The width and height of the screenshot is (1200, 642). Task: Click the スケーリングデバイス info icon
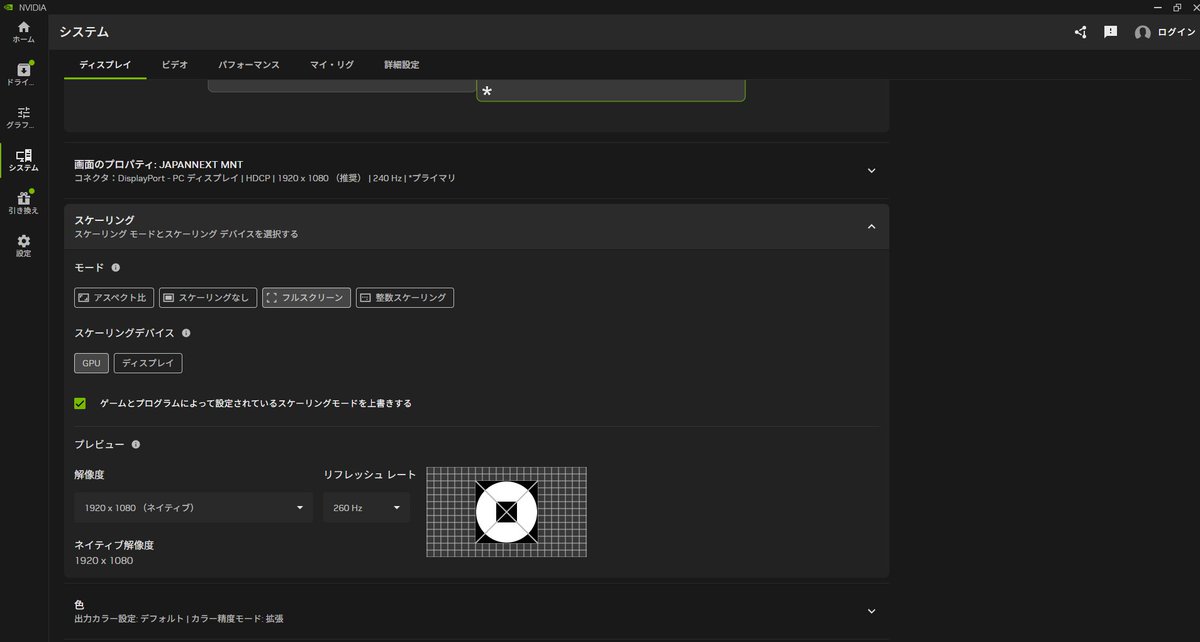186,333
